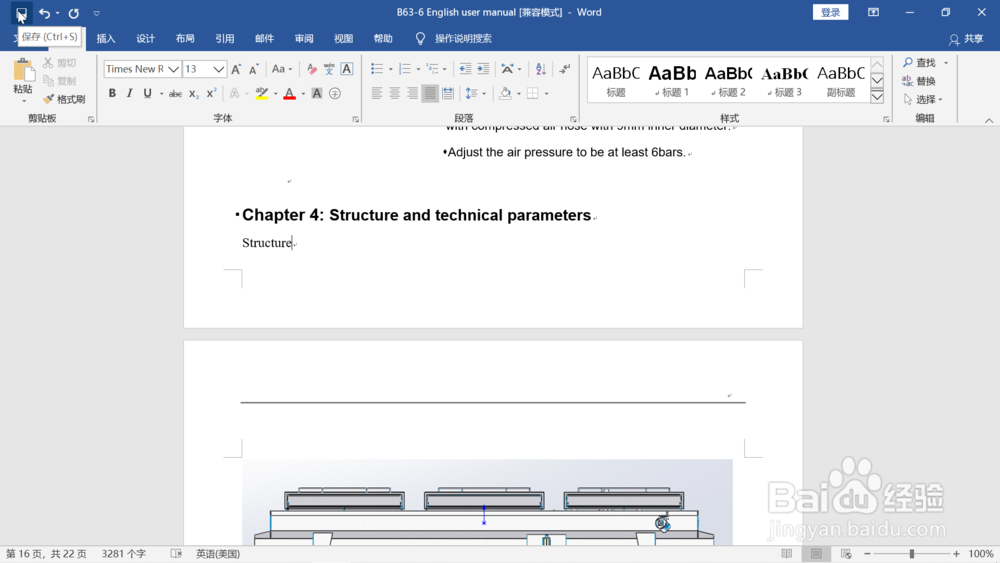The height and width of the screenshot is (563, 1000).
Task: Toggle bold formatting
Action: (x=112, y=93)
